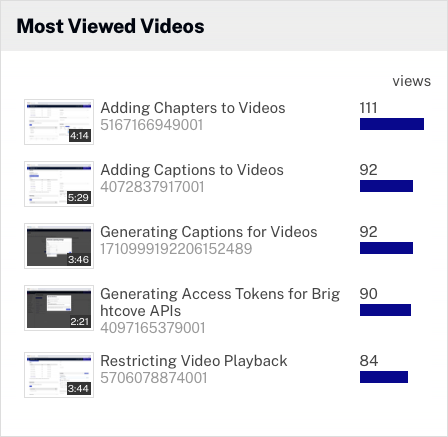The width and height of the screenshot is (448, 437).
Task: Open the Restricting Video Playback thumbnail
Action: [59, 375]
